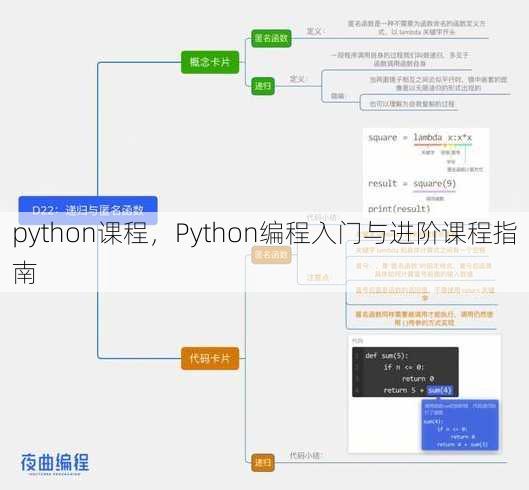Click the line 'square = lambda x:x*x'

(x=420, y=138)
